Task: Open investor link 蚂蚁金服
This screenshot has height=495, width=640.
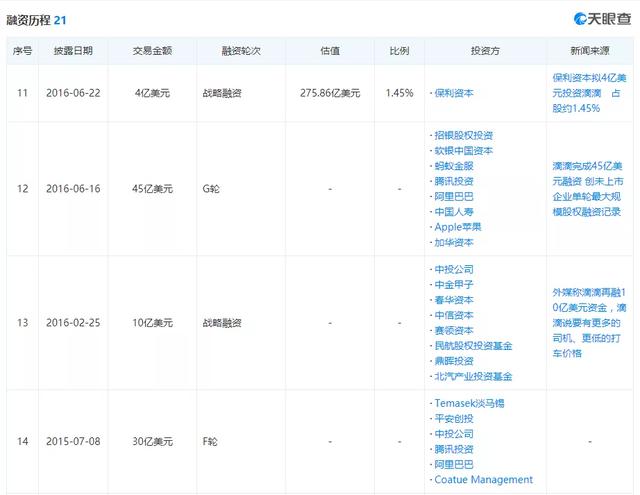Action: point(454,166)
